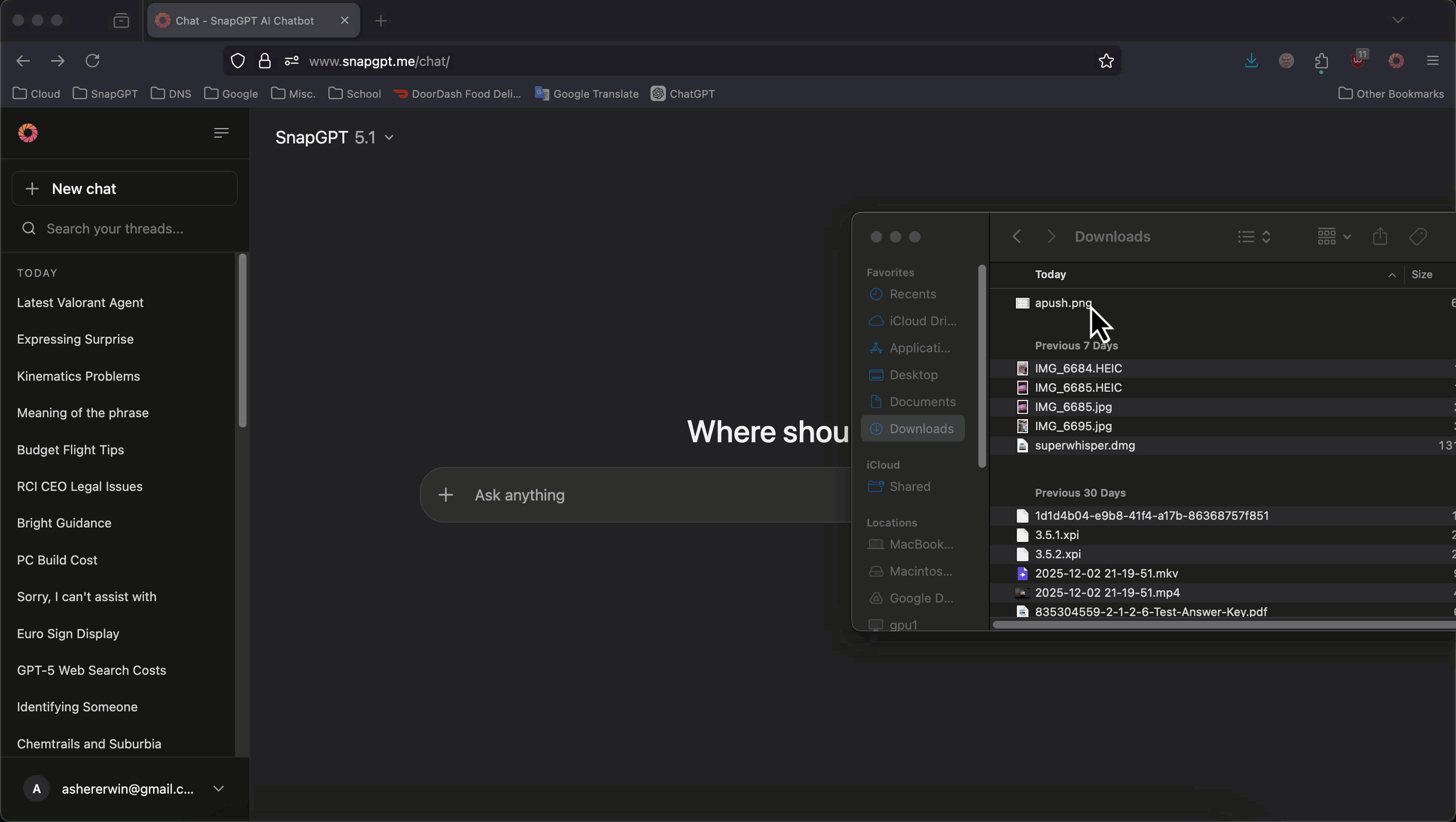
Task: Open the GPT-5 Web Search Costs thread
Action: pos(91,670)
